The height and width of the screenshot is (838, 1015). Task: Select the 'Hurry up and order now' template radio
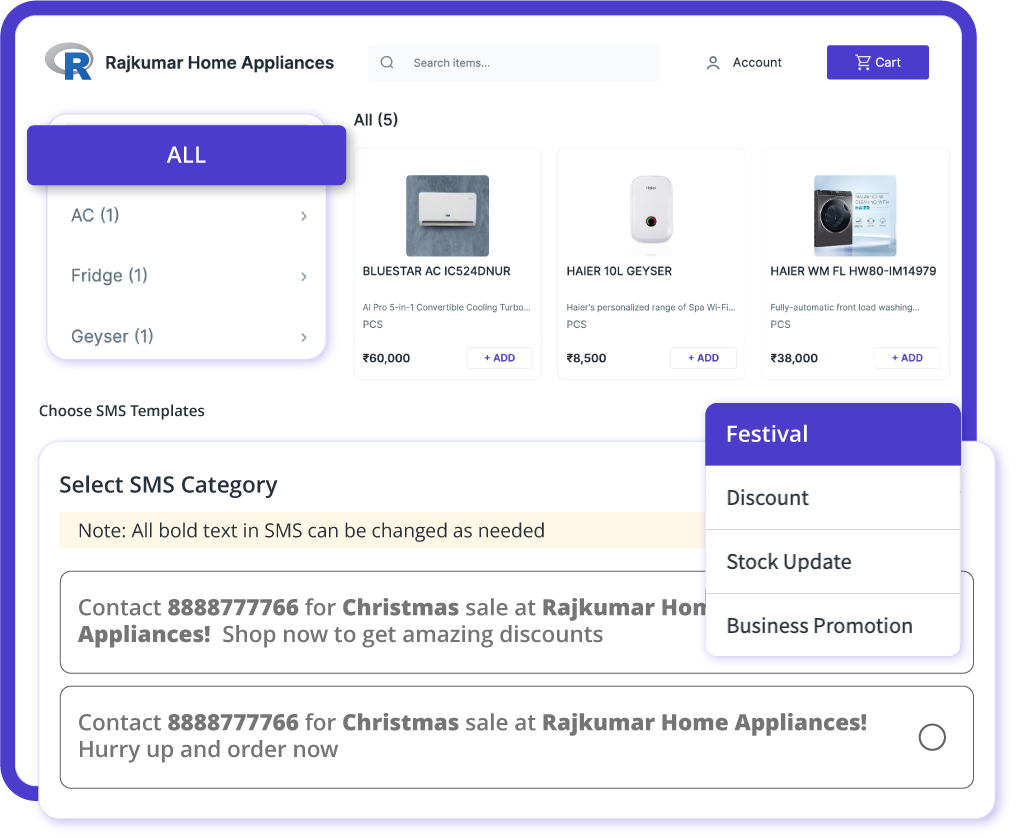pos(932,737)
